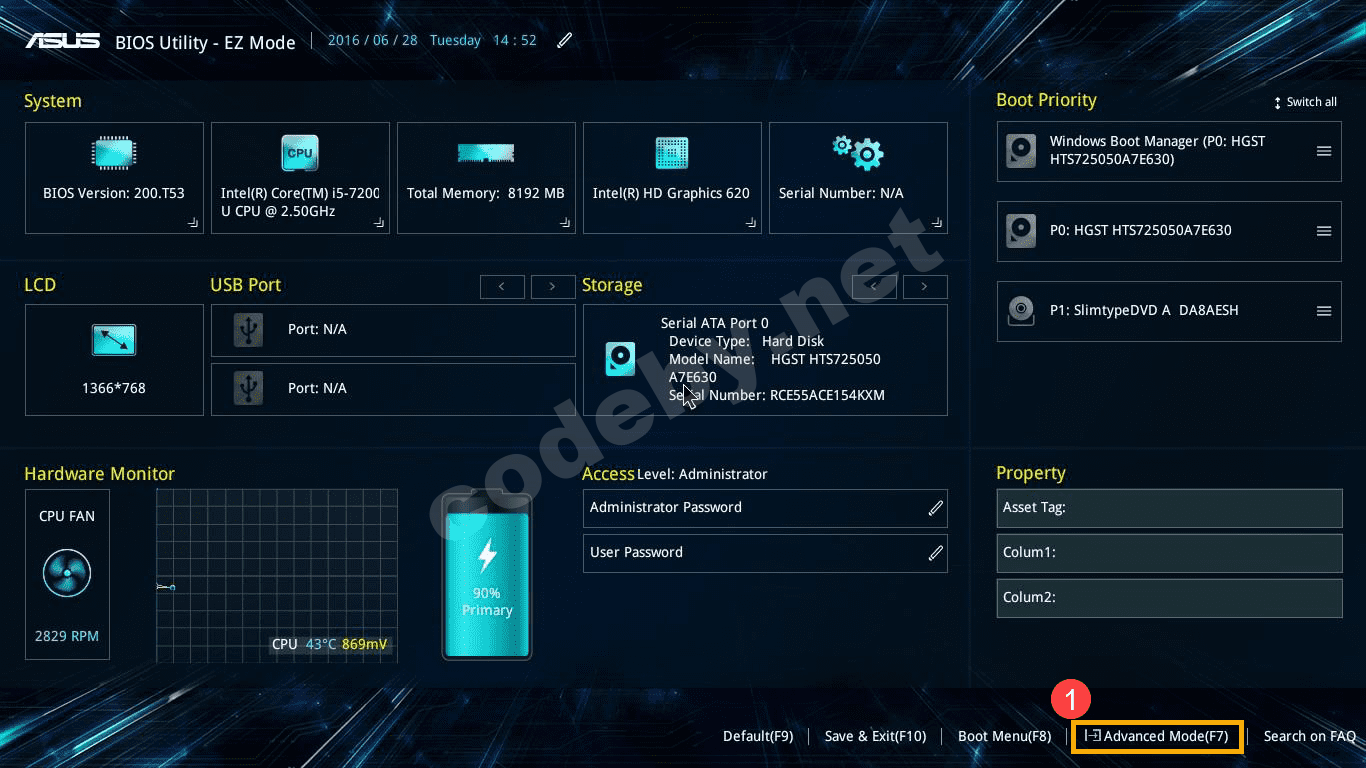This screenshot has height=768, width=1366.
Task: Click the Asset Tag field
Action: (1169, 508)
